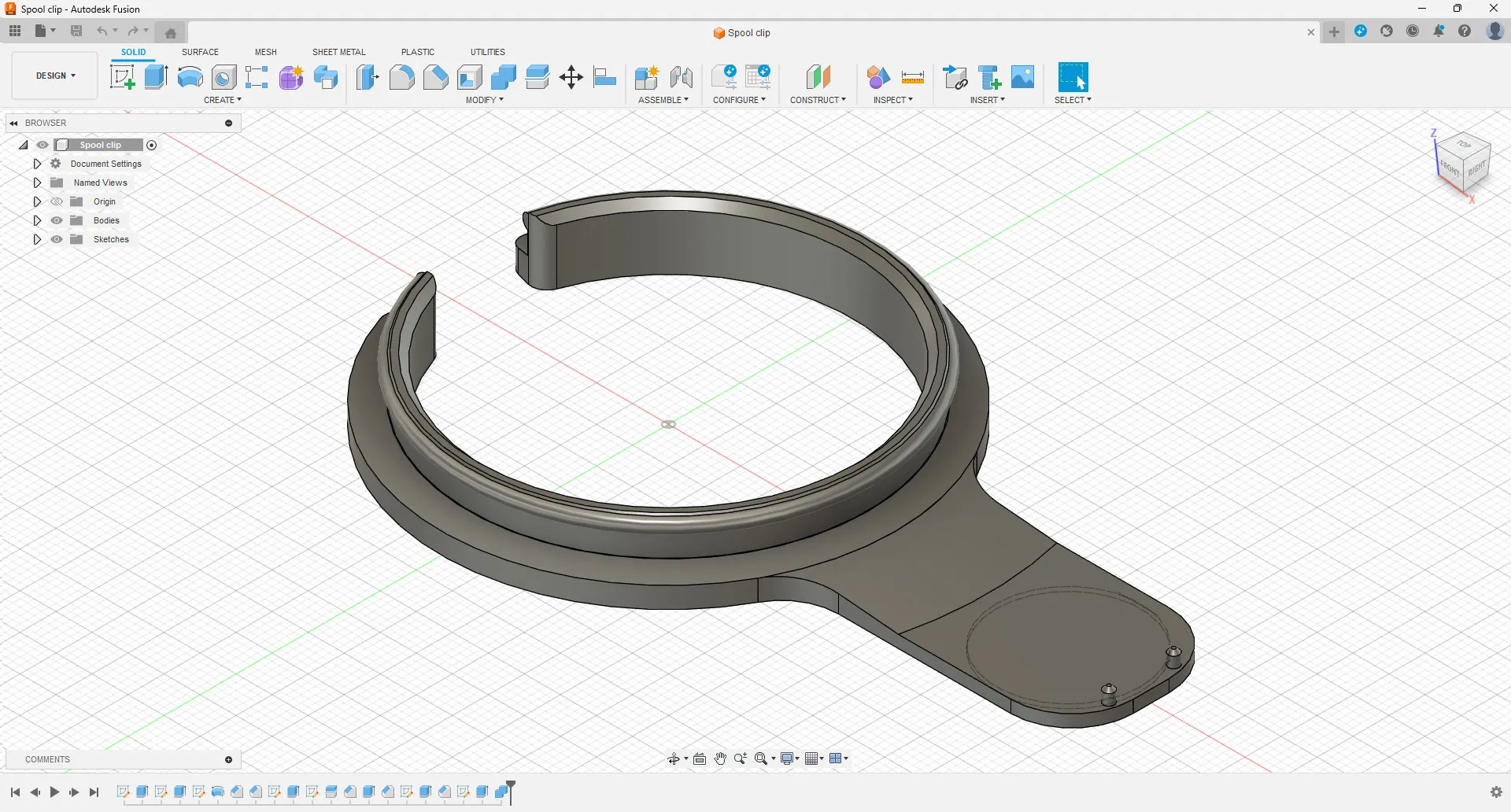This screenshot has height=812, width=1511.
Task: Insert a canvas image
Action: click(1021, 77)
